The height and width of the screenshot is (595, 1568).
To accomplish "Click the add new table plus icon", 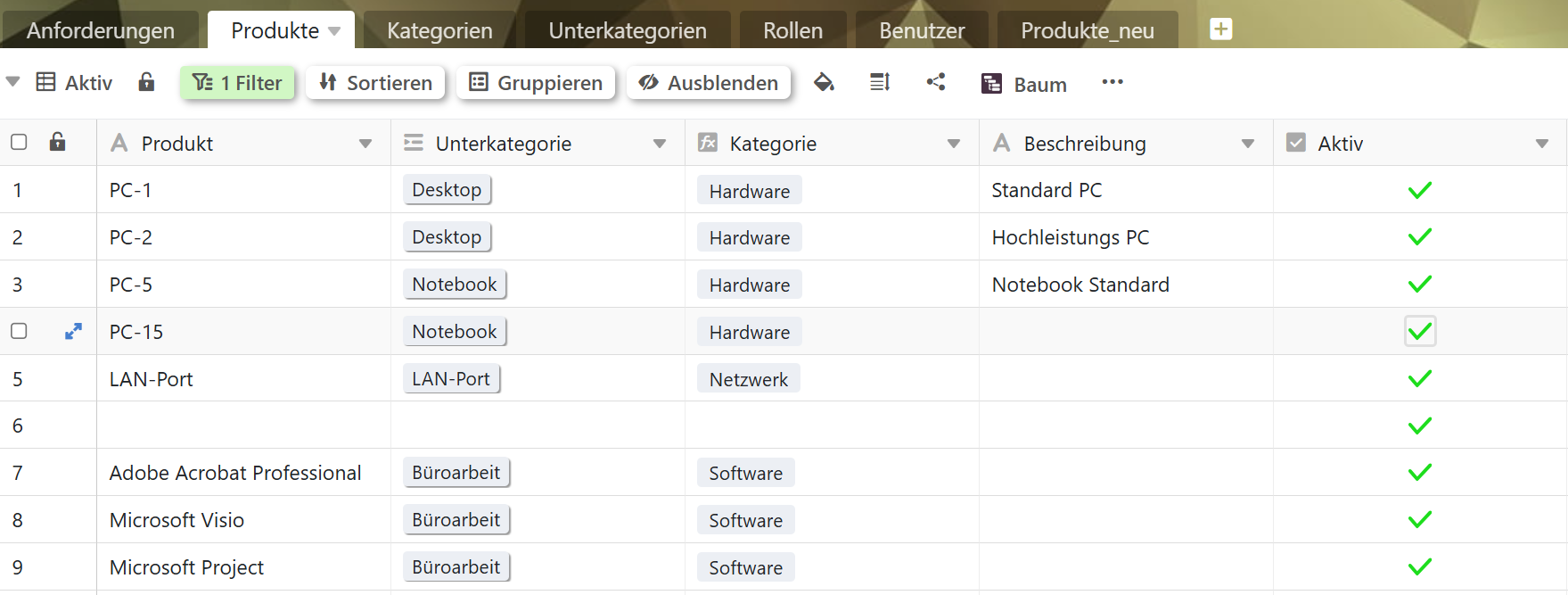I will pyautogui.click(x=1220, y=29).
